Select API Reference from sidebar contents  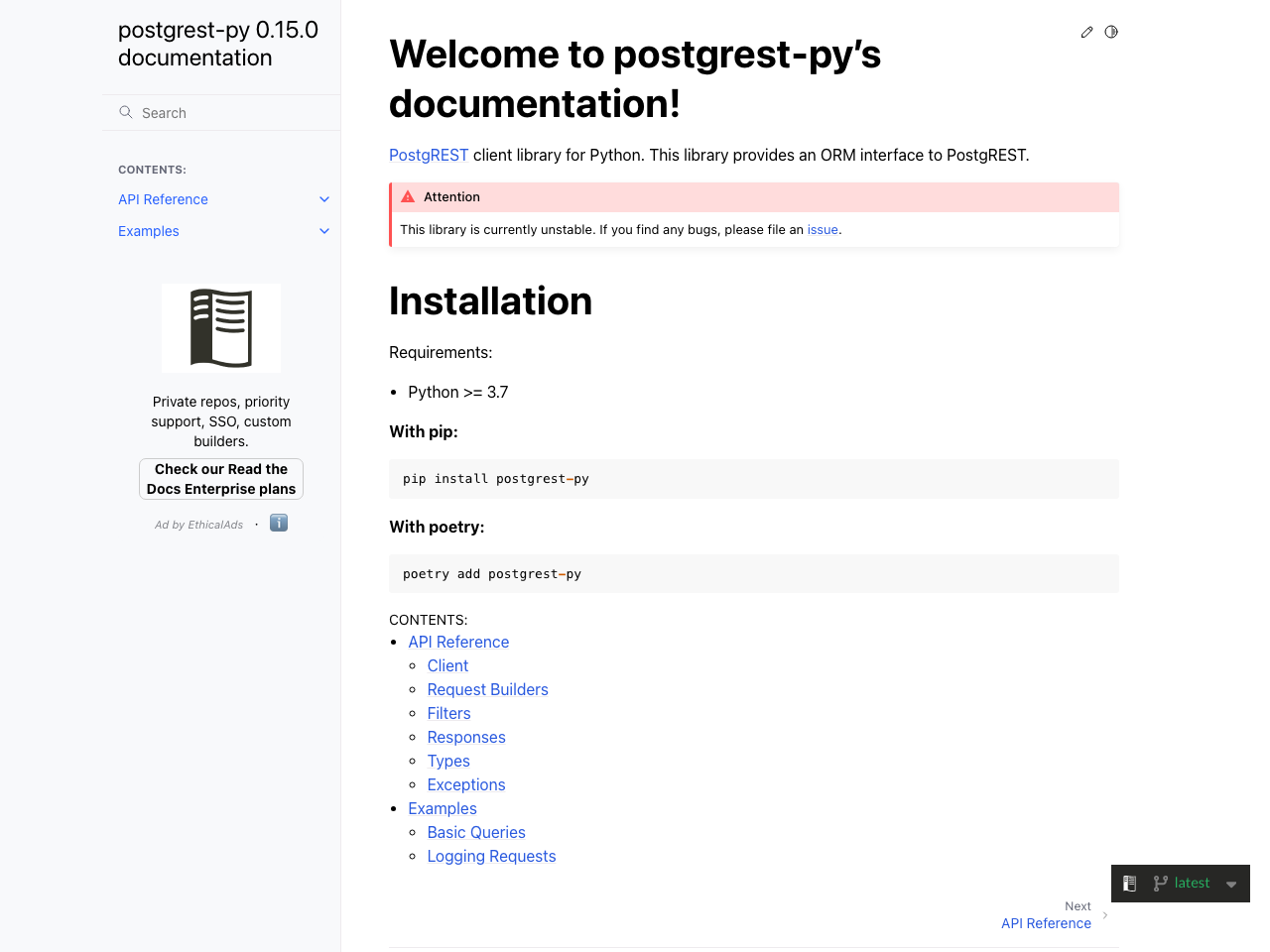[x=163, y=199]
